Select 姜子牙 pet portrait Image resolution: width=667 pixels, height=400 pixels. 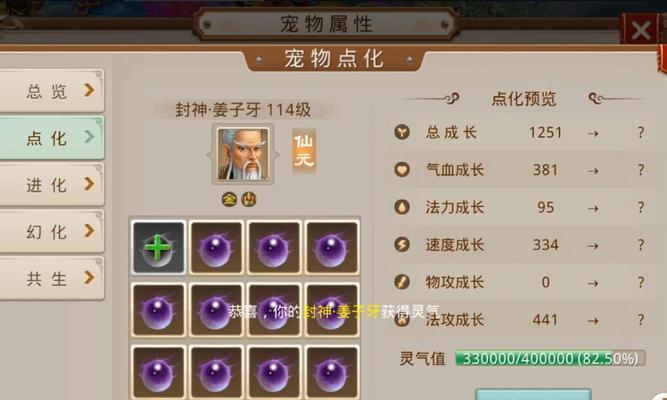[243, 155]
